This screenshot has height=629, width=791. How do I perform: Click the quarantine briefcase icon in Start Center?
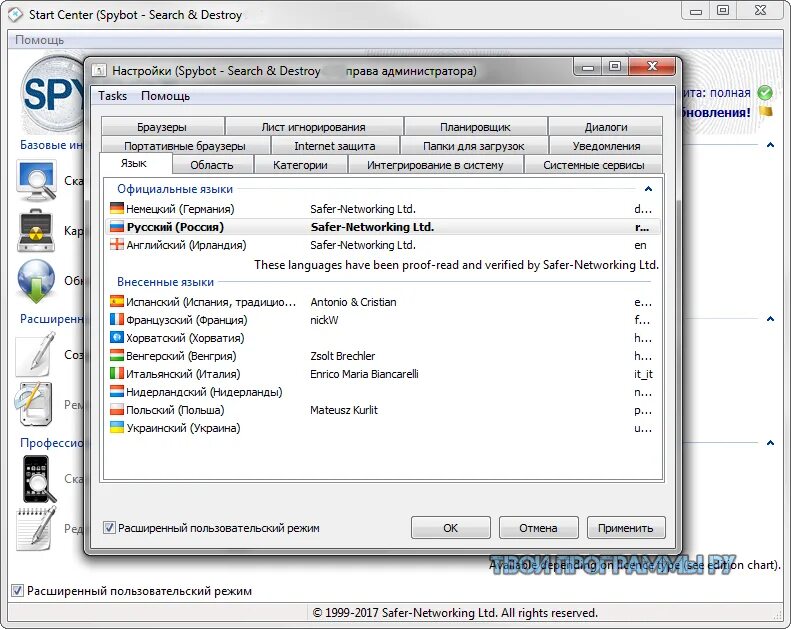tap(36, 231)
